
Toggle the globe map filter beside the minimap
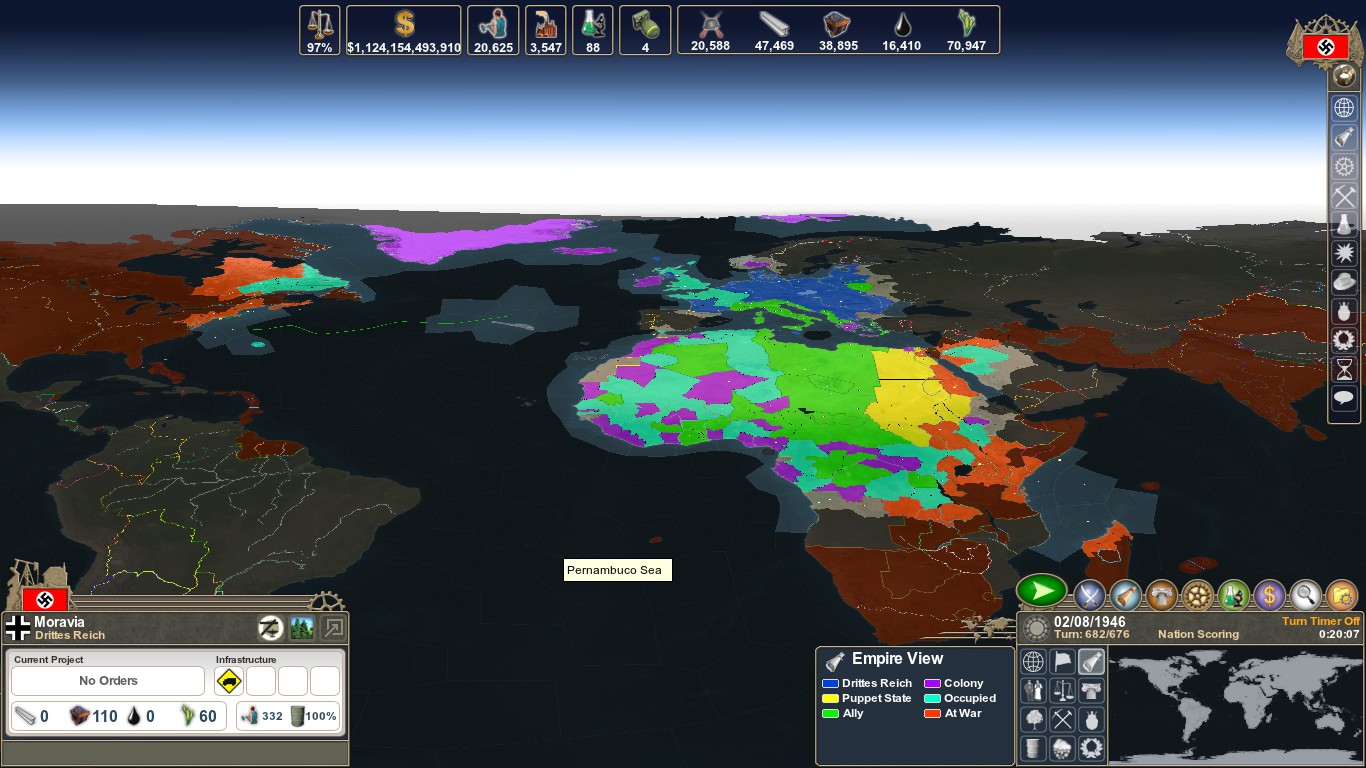click(x=1033, y=661)
